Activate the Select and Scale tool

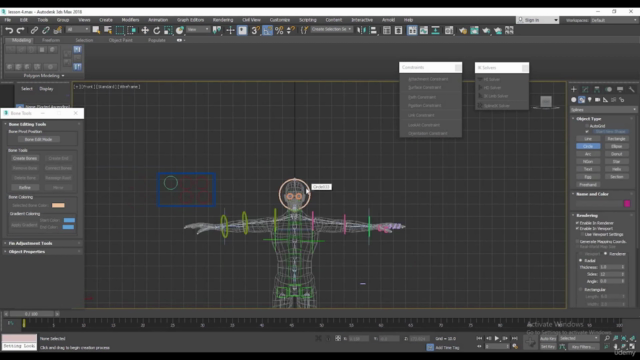tap(168, 30)
